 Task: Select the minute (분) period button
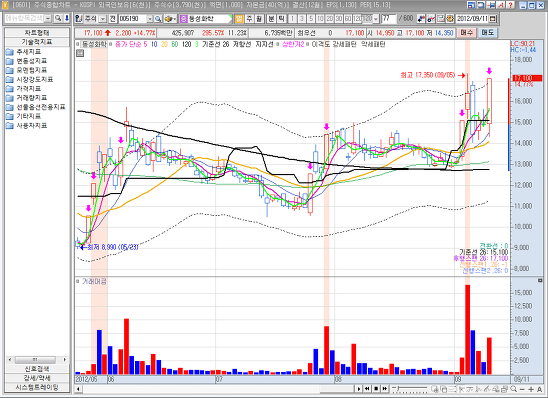coord(271,19)
